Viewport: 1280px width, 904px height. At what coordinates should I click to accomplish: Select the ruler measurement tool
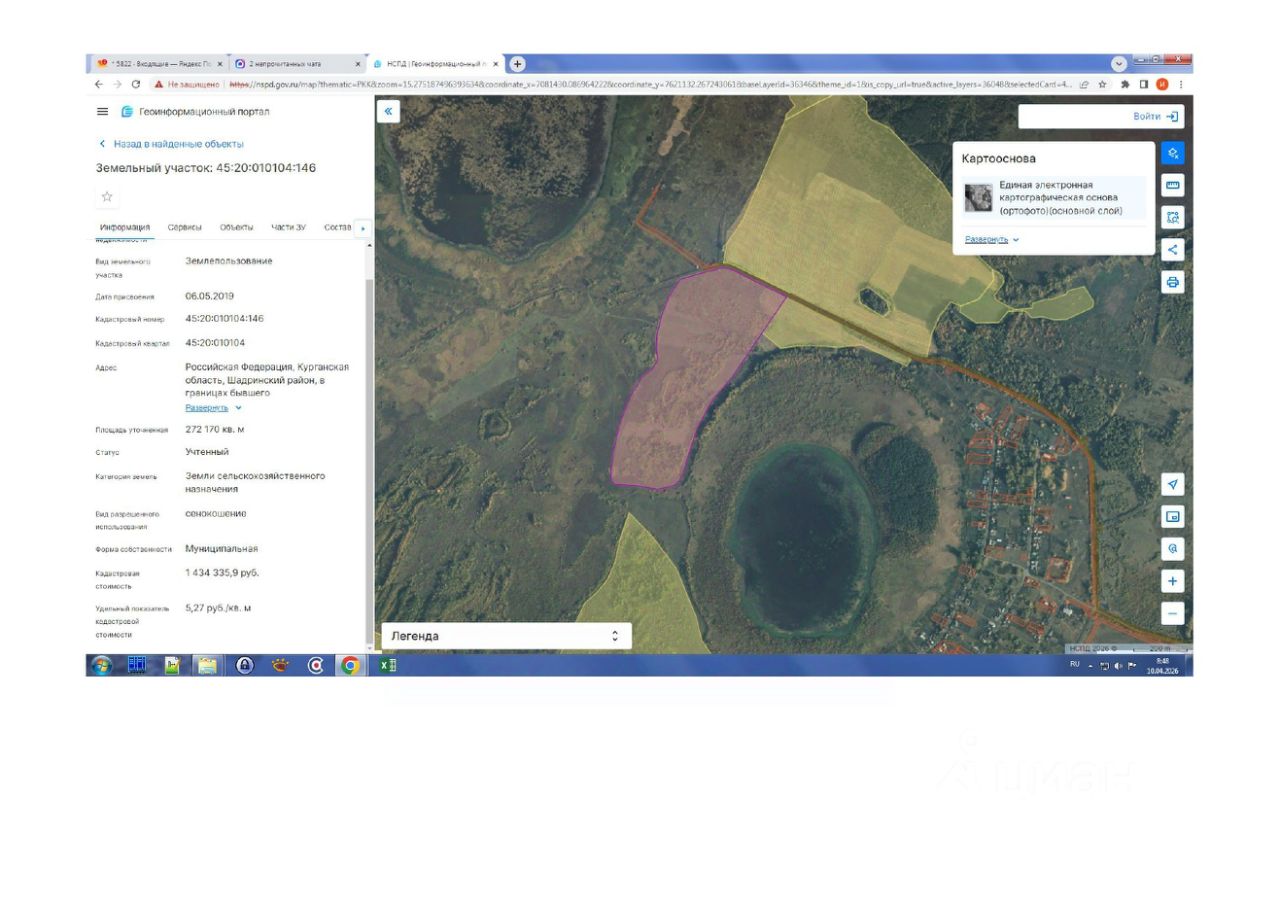(x=1173, y=185)
